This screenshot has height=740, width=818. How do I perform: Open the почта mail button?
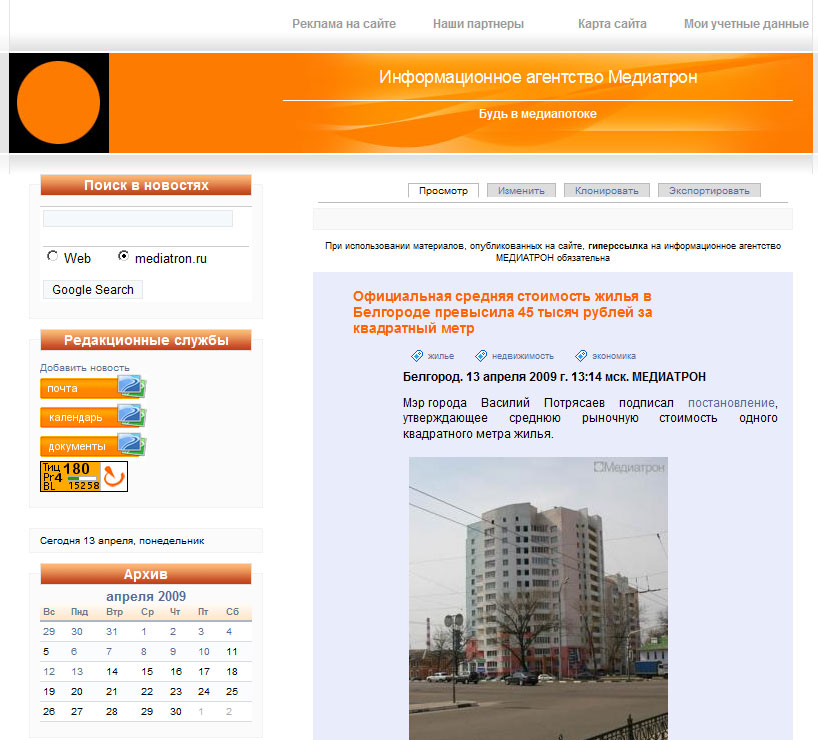[x=93, y=388]
